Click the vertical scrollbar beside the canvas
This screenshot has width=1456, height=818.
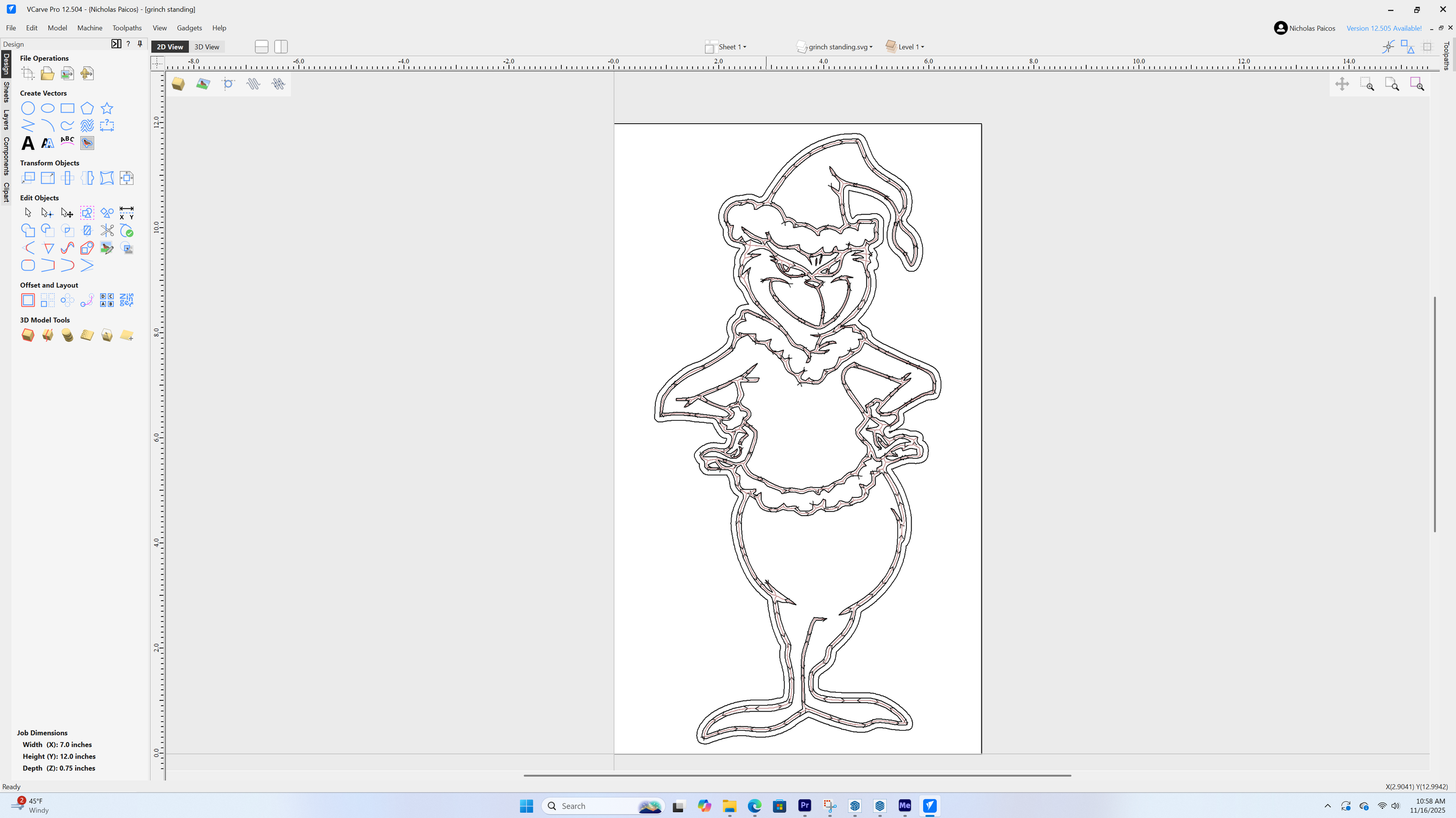[x=1434, y=414]
